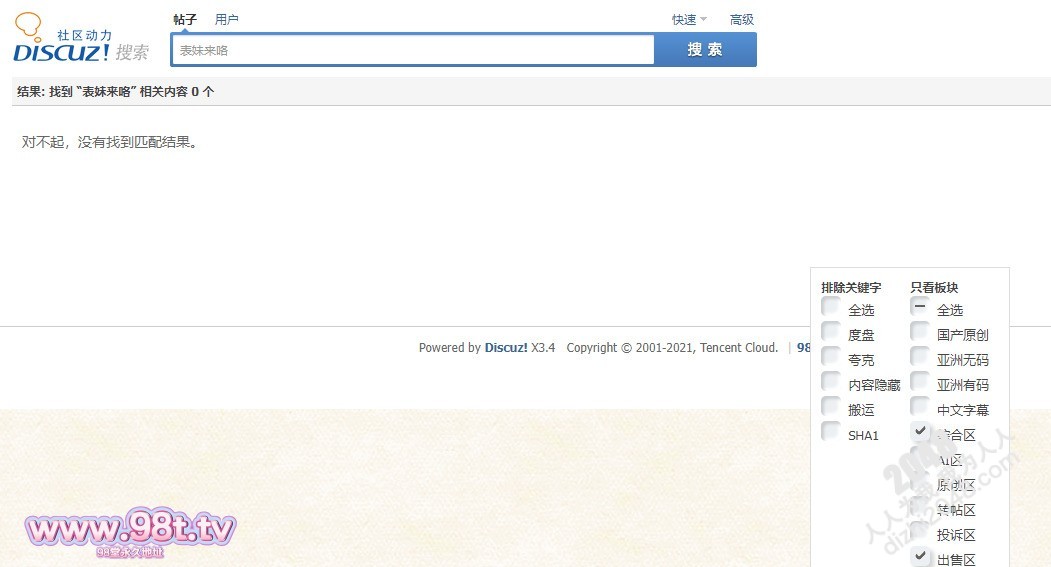Open the Discuz! link in footer
Image resolution: width=1051 pixels, height=567 pixels.
tap(506, 348)
